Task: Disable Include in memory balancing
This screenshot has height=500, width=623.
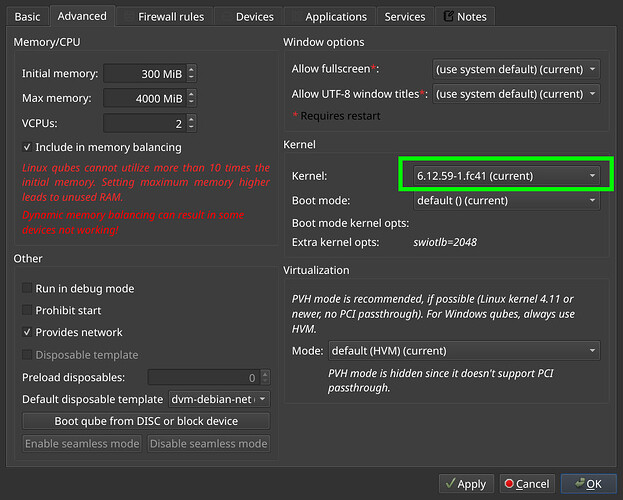Action: pyautogui.click(x=27, y=148)
